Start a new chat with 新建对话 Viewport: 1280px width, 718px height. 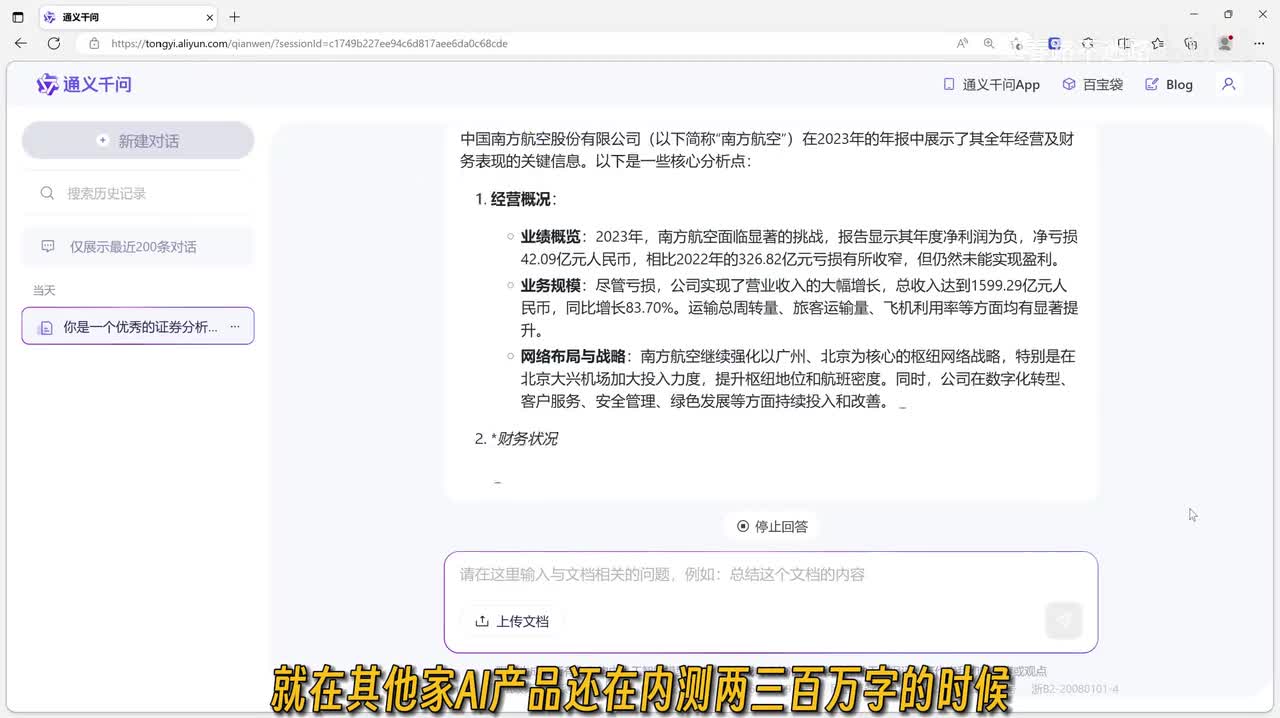[138, 141]
